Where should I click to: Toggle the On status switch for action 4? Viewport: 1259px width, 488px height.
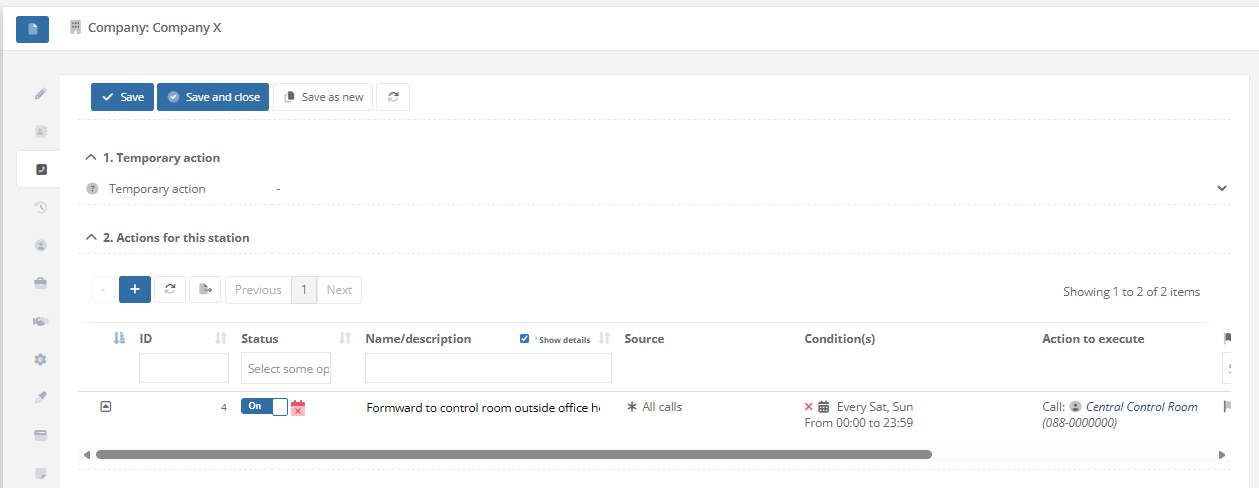coord(264,407)
